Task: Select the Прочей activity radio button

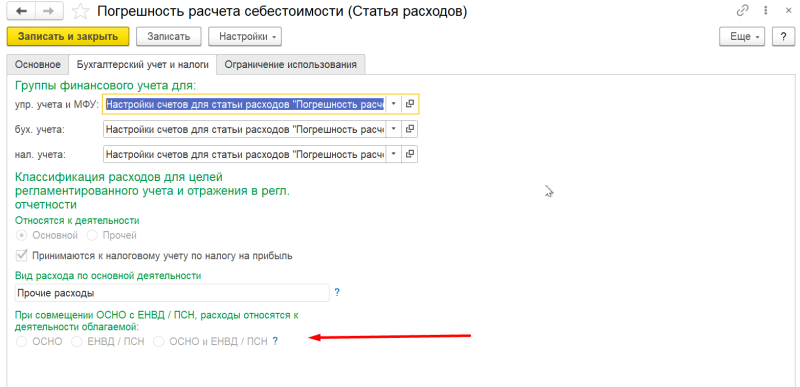Action: tap(92, 236)
